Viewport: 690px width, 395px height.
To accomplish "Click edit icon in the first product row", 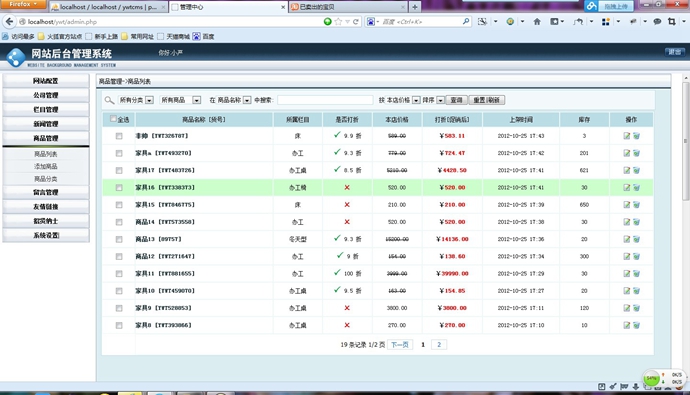I will pos(626,136).
